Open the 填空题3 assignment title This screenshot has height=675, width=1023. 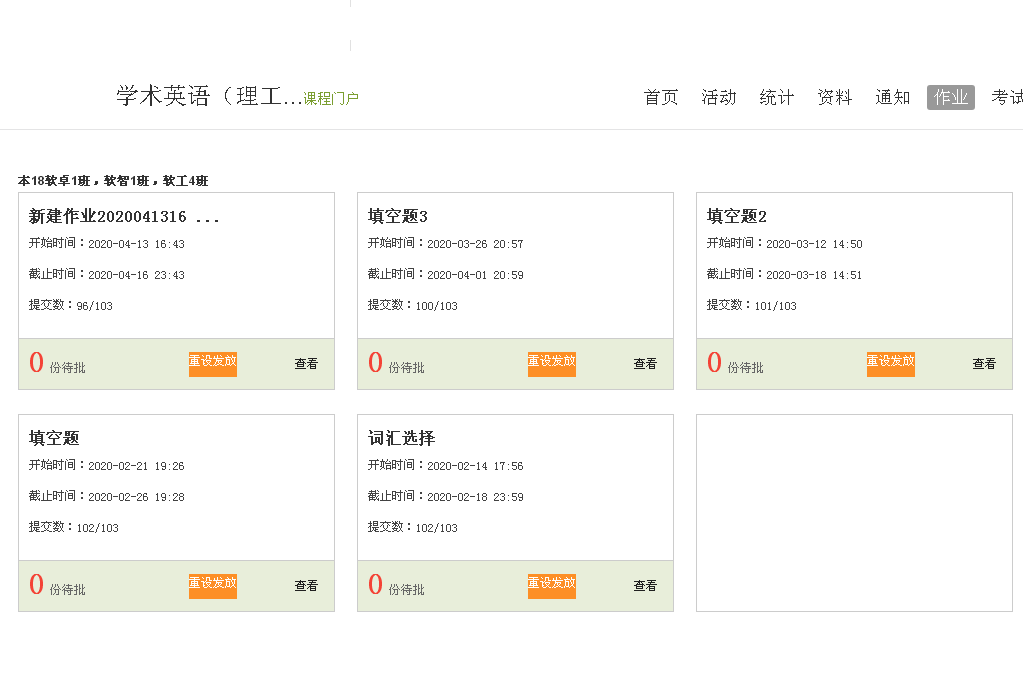tap(398, 216)
